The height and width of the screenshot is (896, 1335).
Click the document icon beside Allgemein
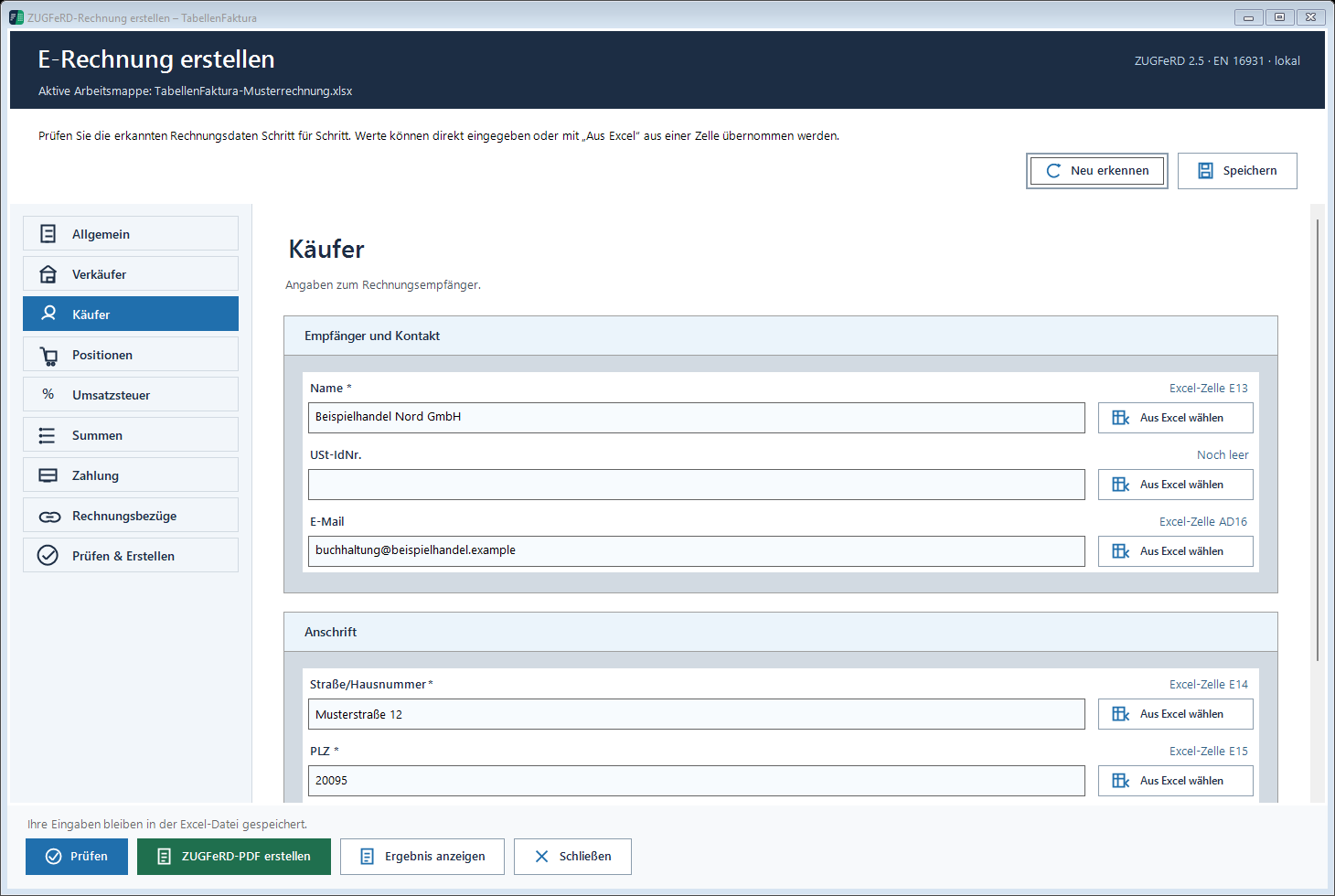tap(48, 234)
